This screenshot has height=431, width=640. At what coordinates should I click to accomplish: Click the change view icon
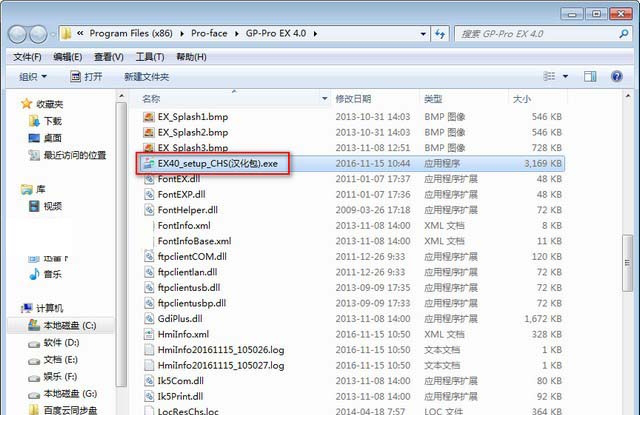click(549, 76)
